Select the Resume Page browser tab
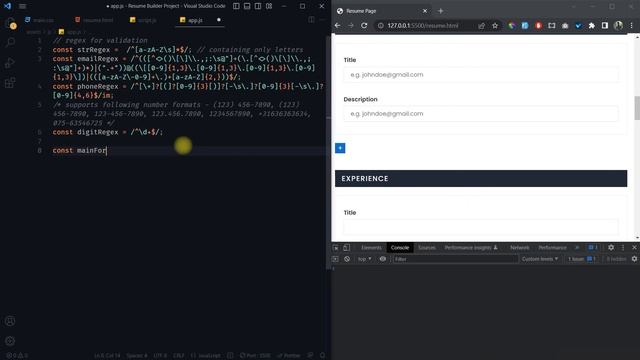 [382, 11]
